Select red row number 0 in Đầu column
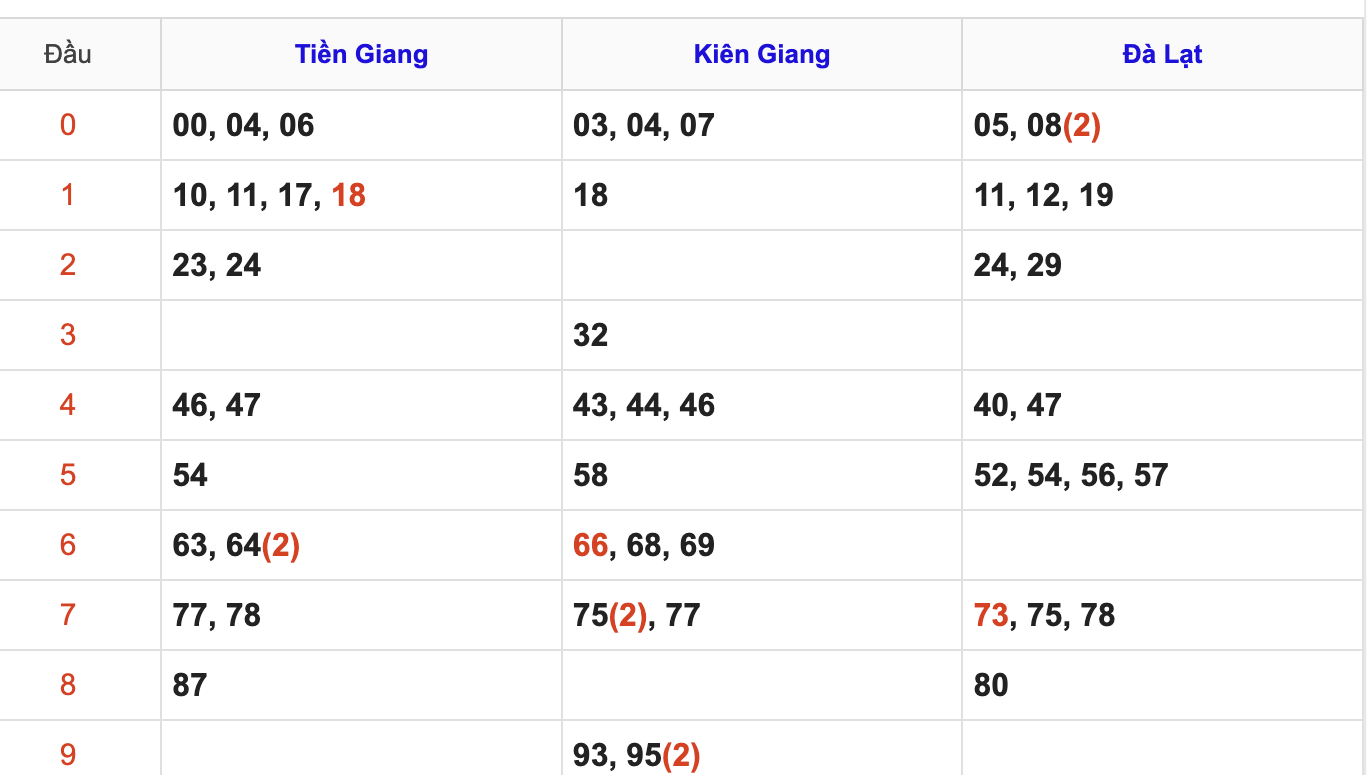The width and height of the screenshot is (1367, 775). 68,125
